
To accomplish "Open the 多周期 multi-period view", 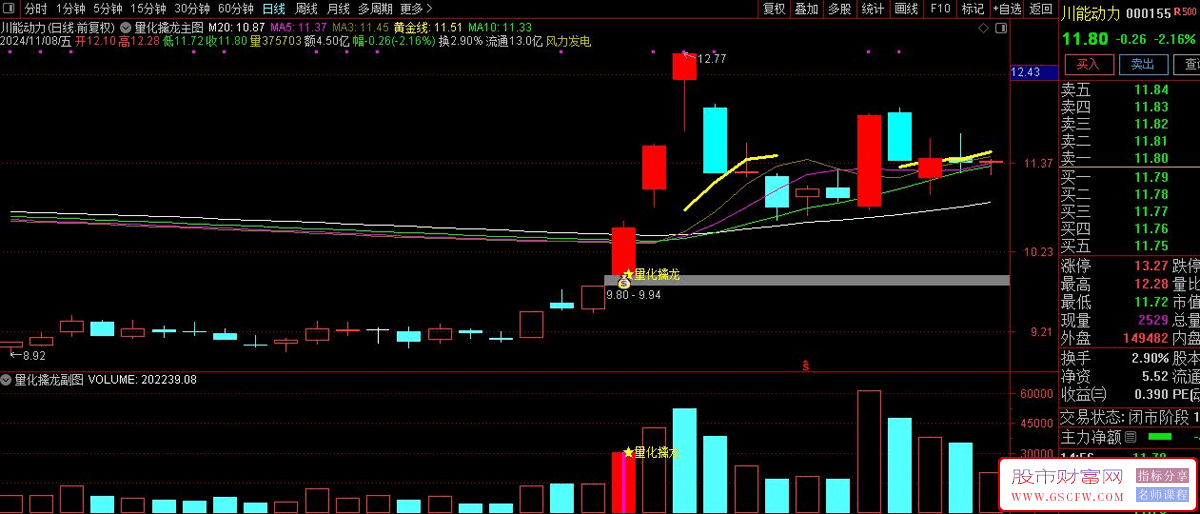I will [375, 9].
